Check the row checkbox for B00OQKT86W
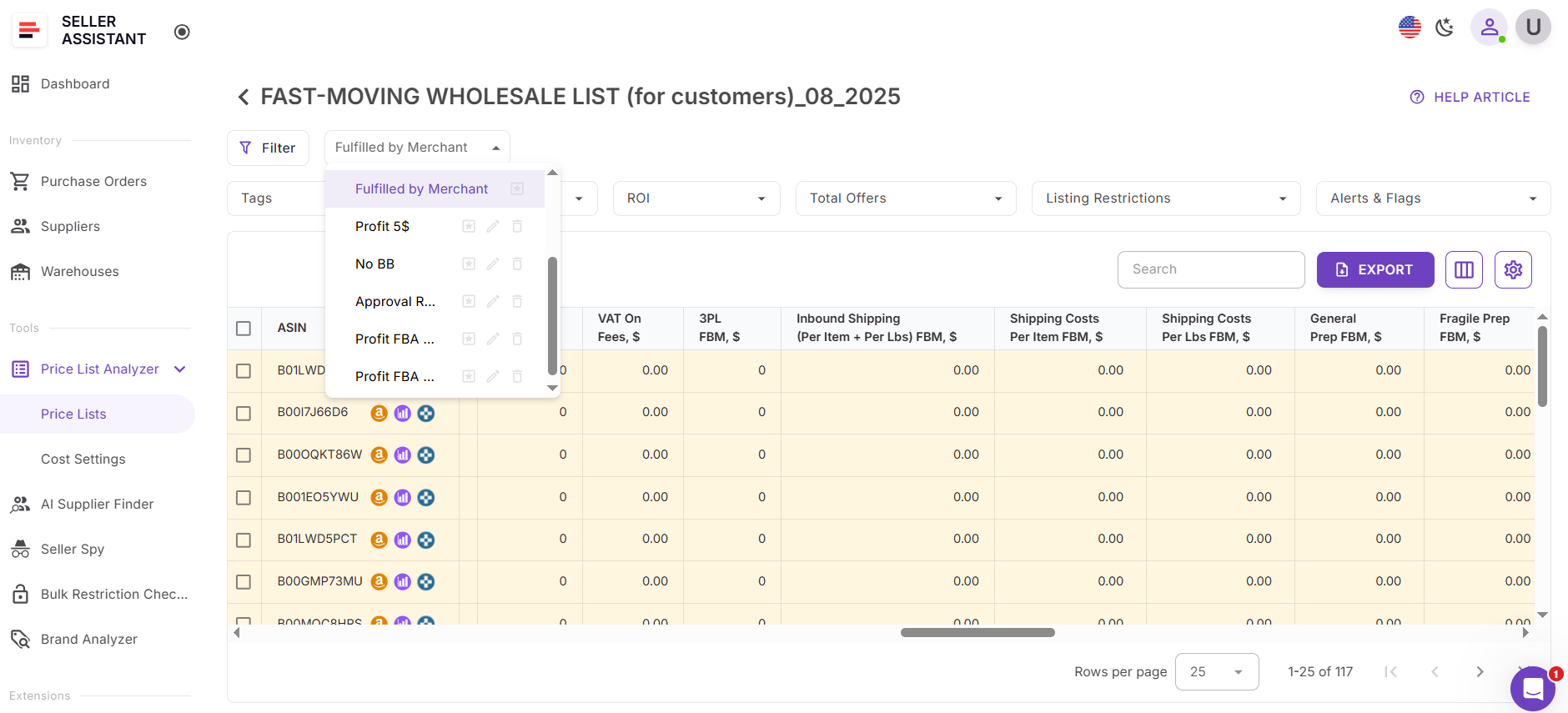The image size is (1568, 713). 244,455
